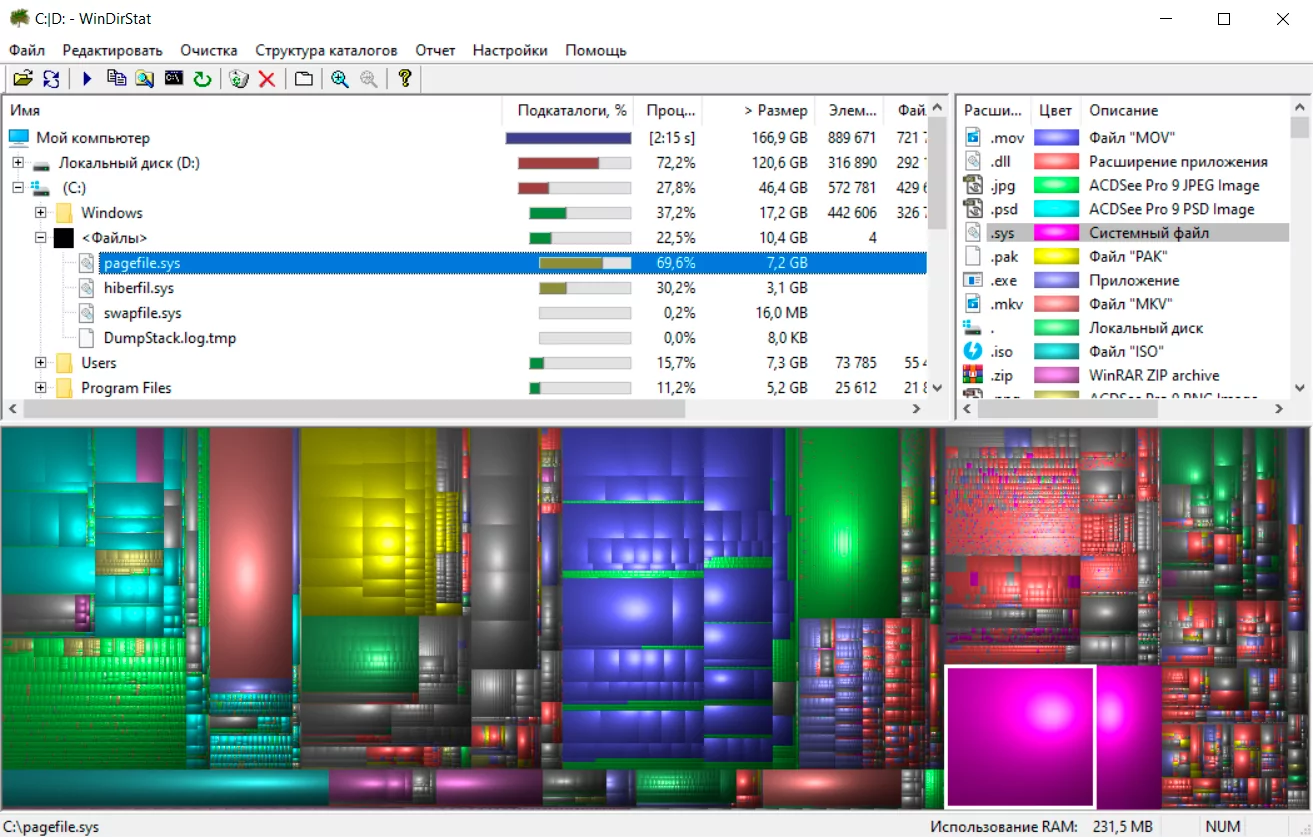The image size is (1313, 837).
Task: Expand the Локальный диск (D:) node
Action: pos(18,163)
